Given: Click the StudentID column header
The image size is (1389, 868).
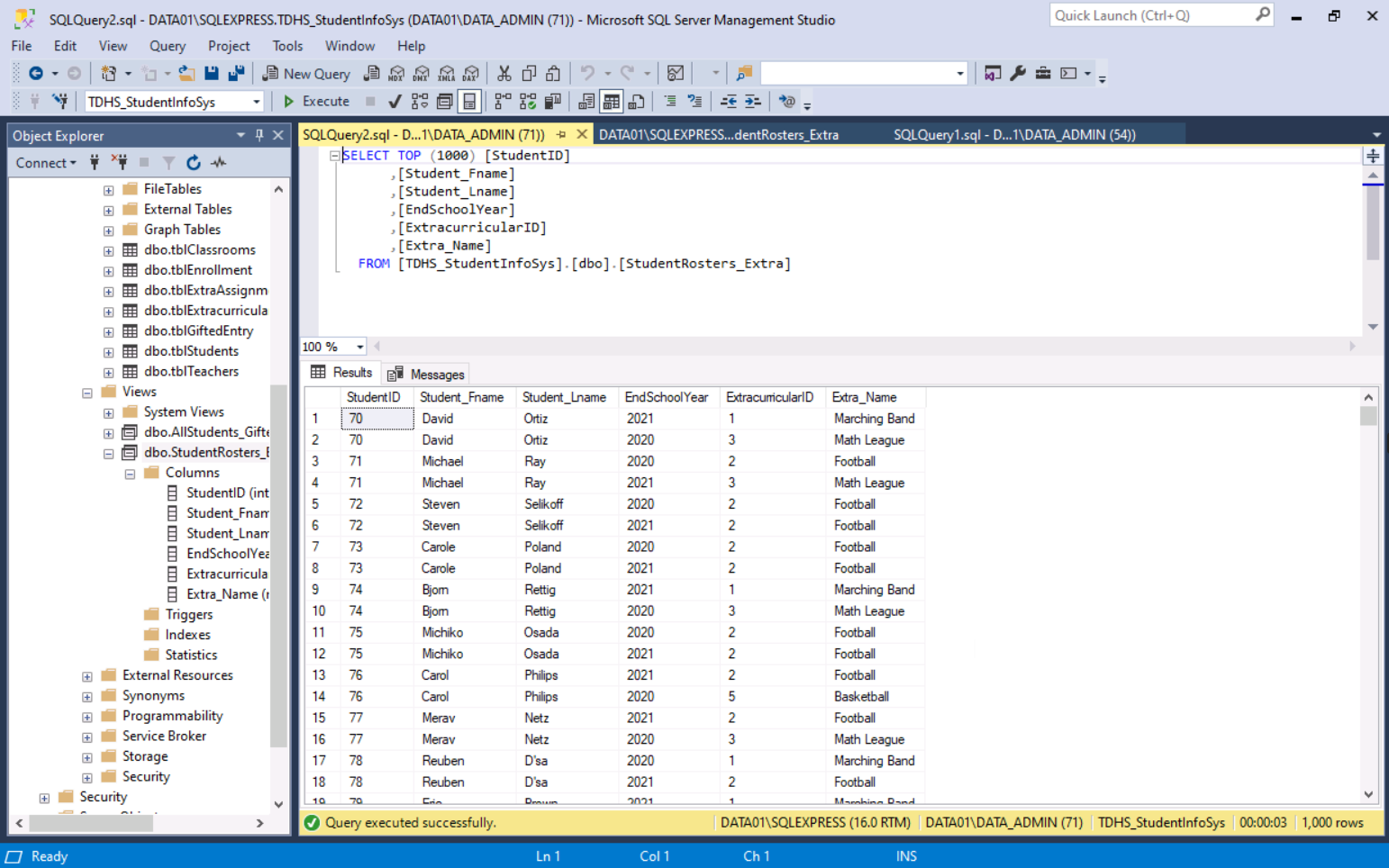Looking at the screenshot, I should tap(374, 397).
